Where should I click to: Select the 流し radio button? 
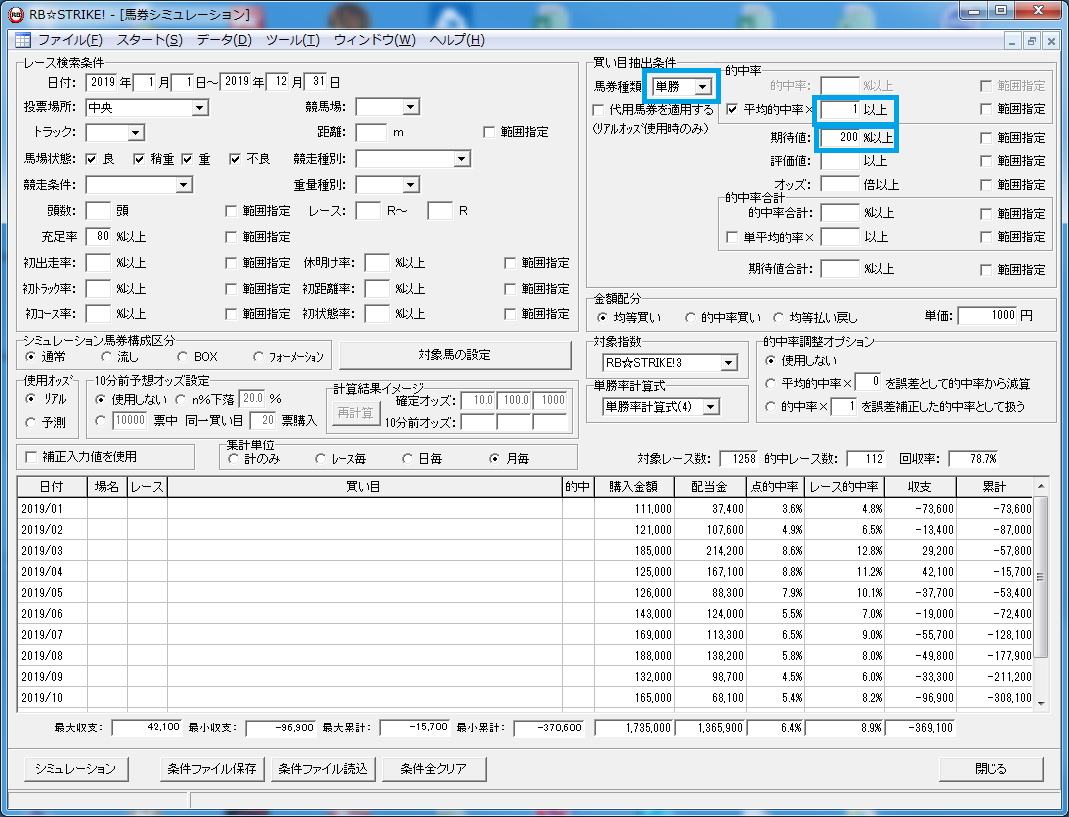coord(106,357)
